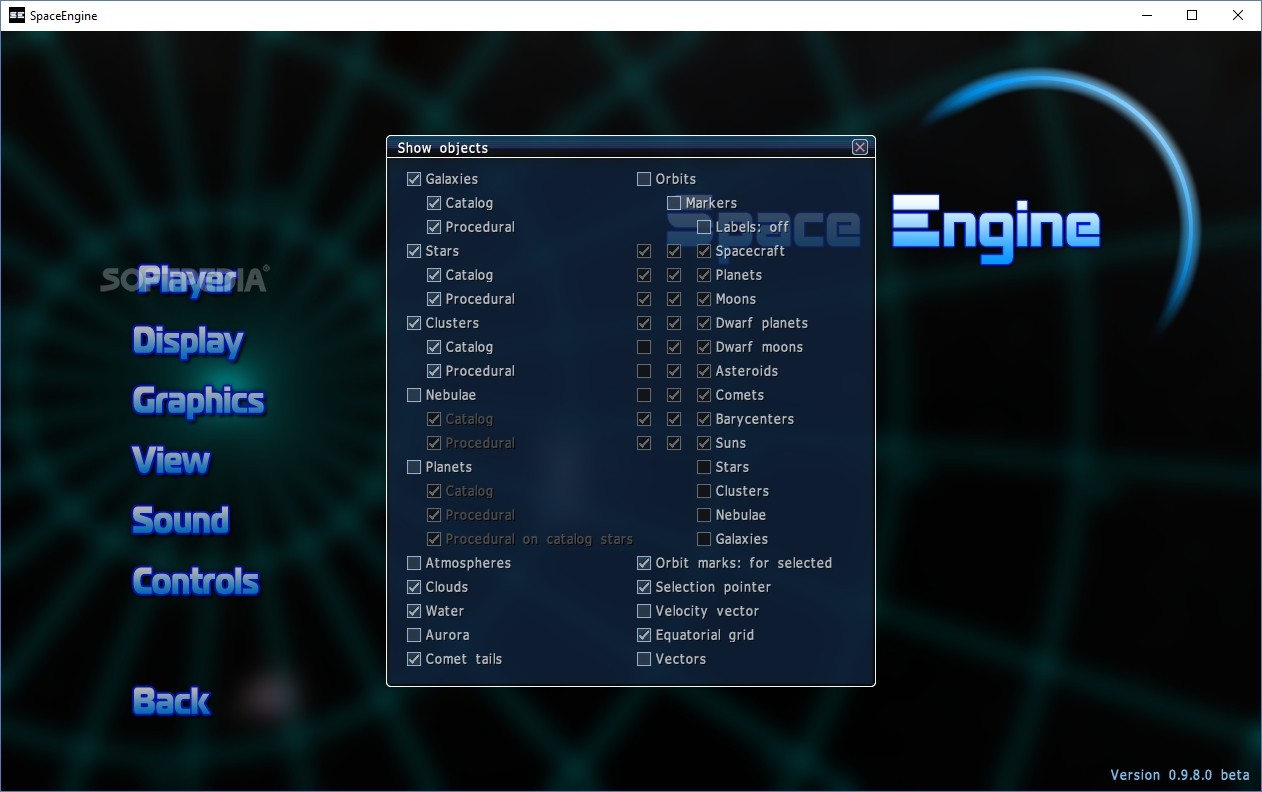Enable the Atmospheres checkbox
This screenshot has width=1262, height=792.
[x=414, y=563]
